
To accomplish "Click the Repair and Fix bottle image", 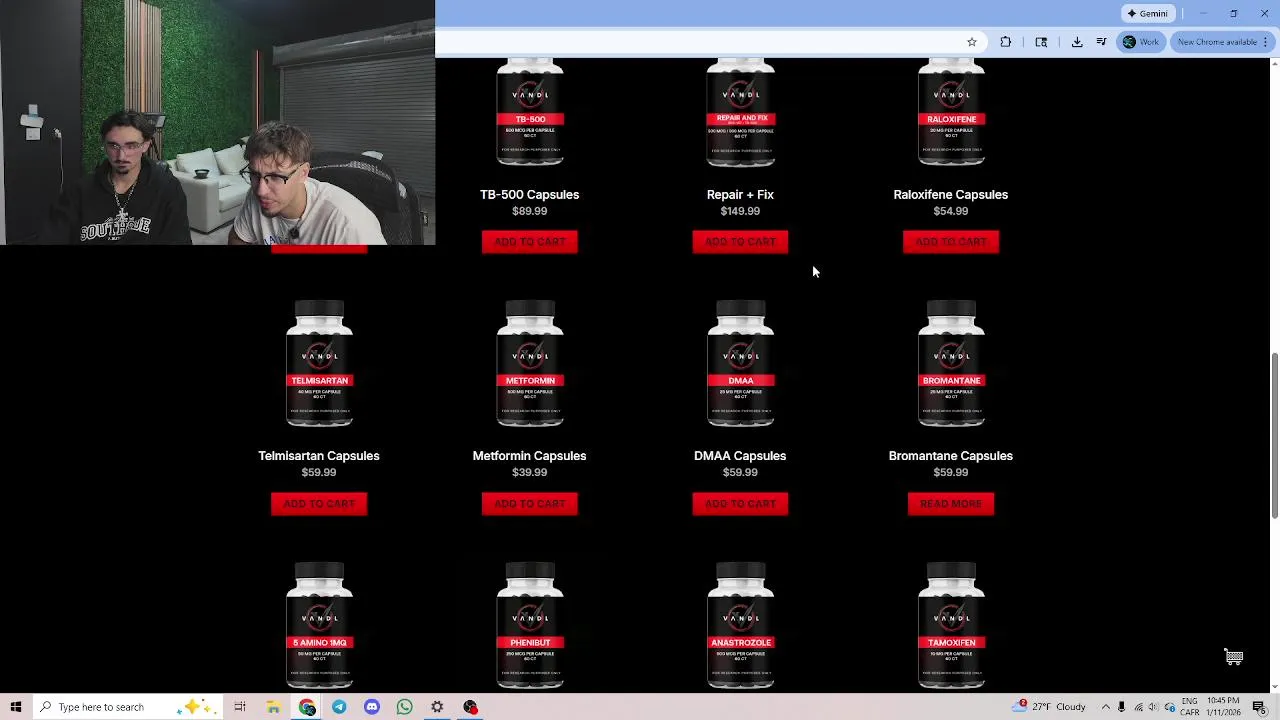I will tap(740, 112).
